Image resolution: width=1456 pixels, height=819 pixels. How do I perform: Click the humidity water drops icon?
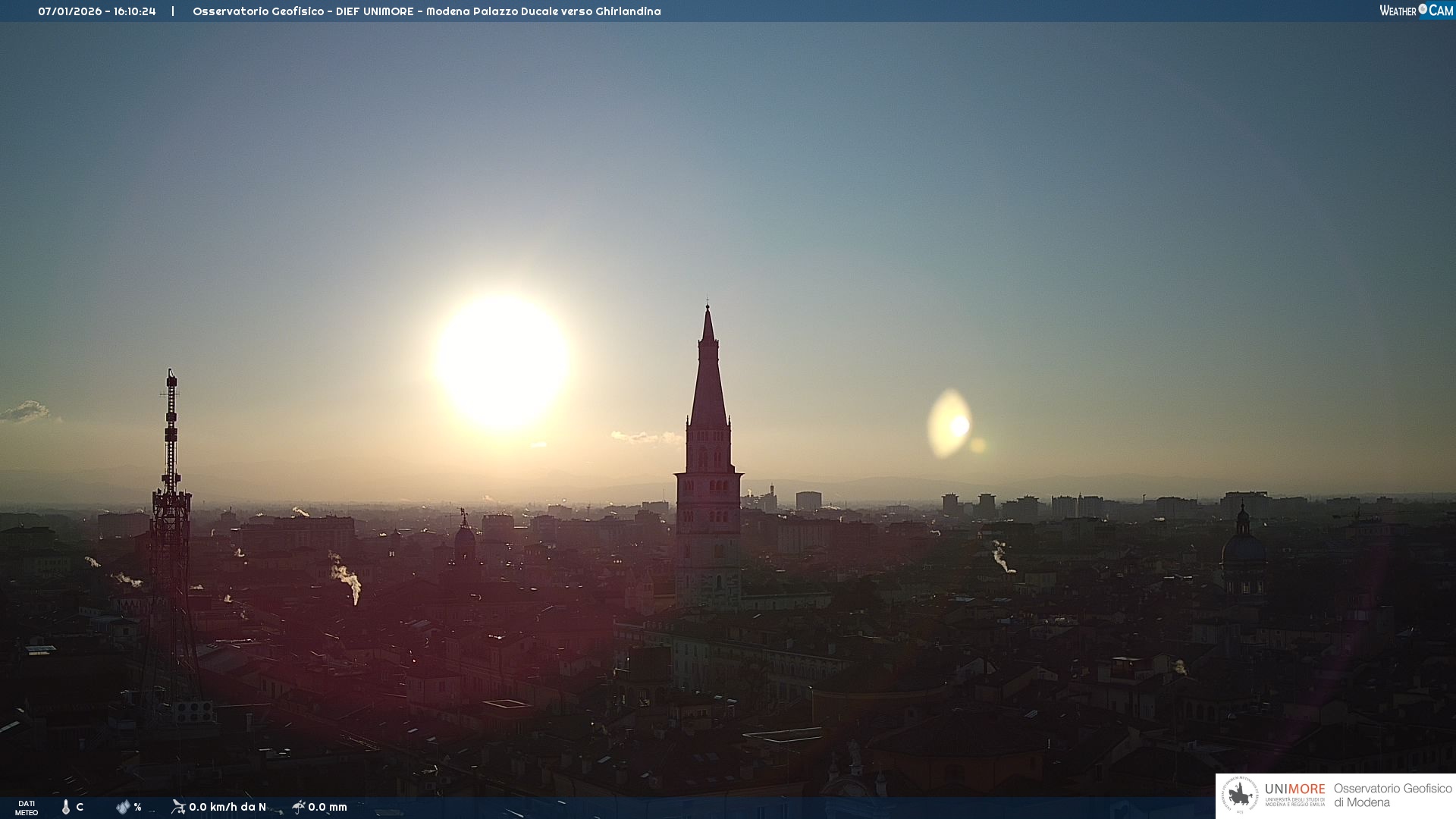[x=123, y=807]
